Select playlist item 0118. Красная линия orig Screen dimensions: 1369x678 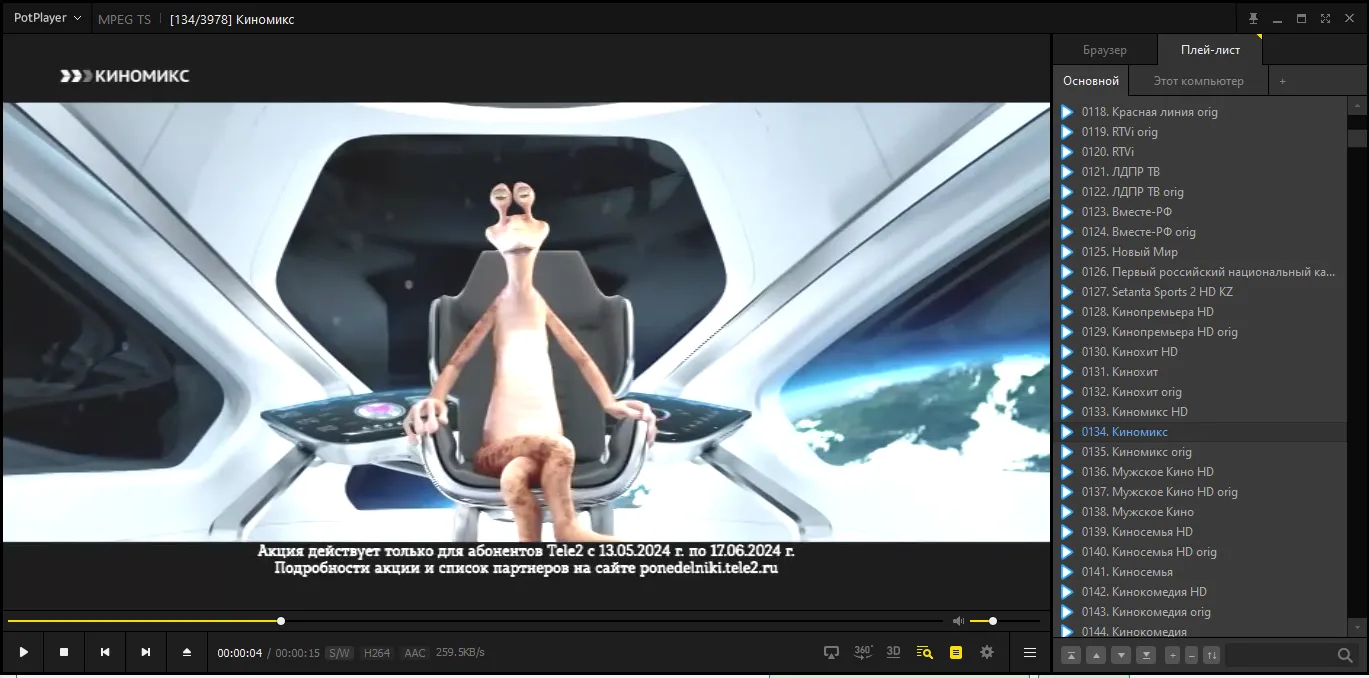1200,112
